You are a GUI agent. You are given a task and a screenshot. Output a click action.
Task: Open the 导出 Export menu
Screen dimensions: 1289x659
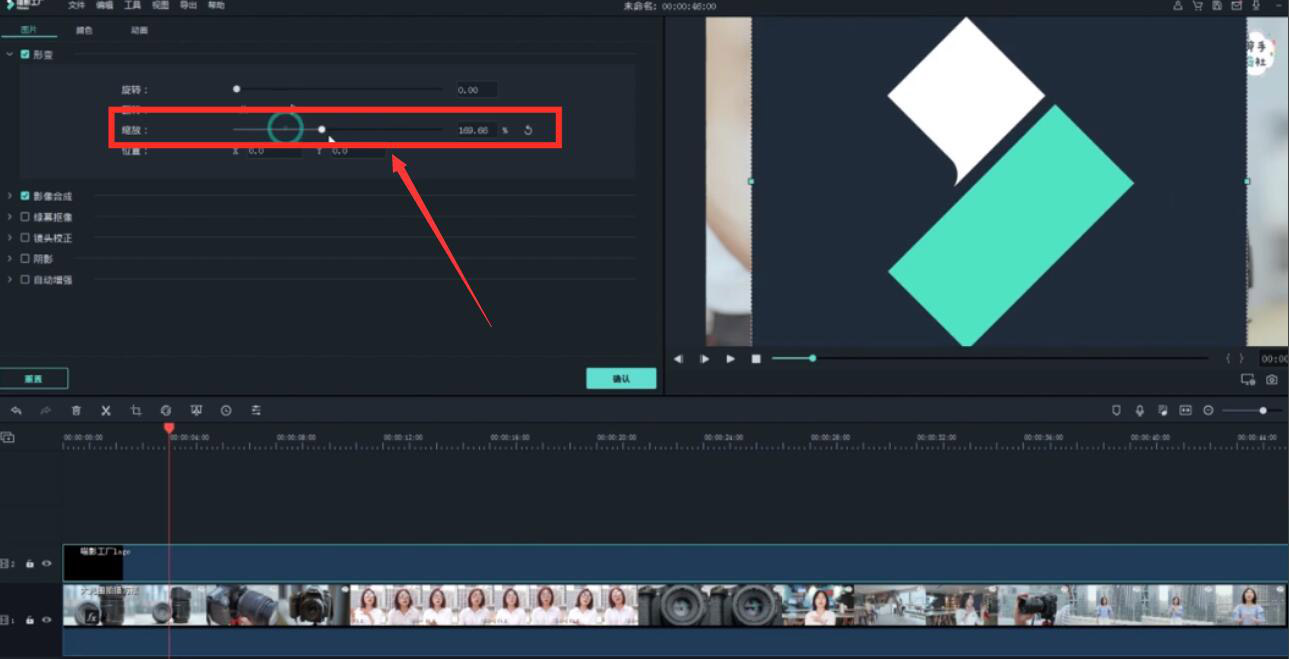pos(188,6)
